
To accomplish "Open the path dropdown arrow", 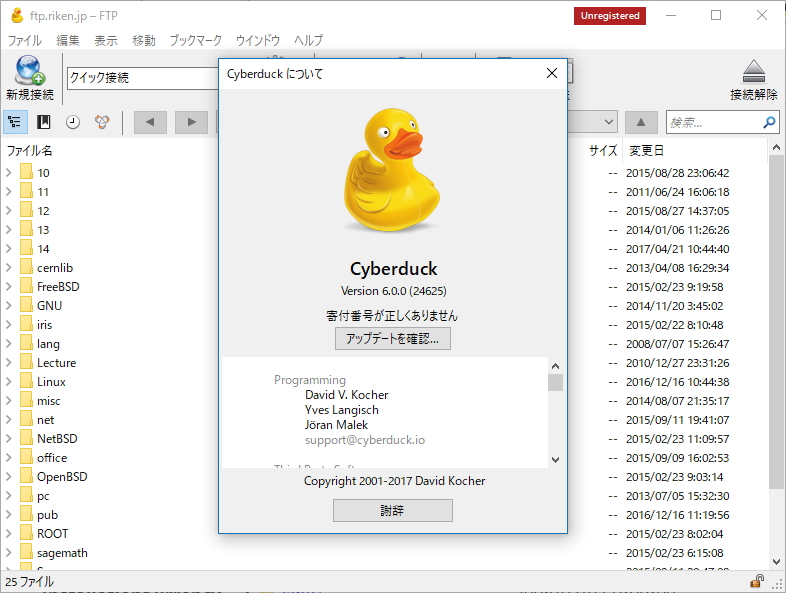I will [609, 122].
